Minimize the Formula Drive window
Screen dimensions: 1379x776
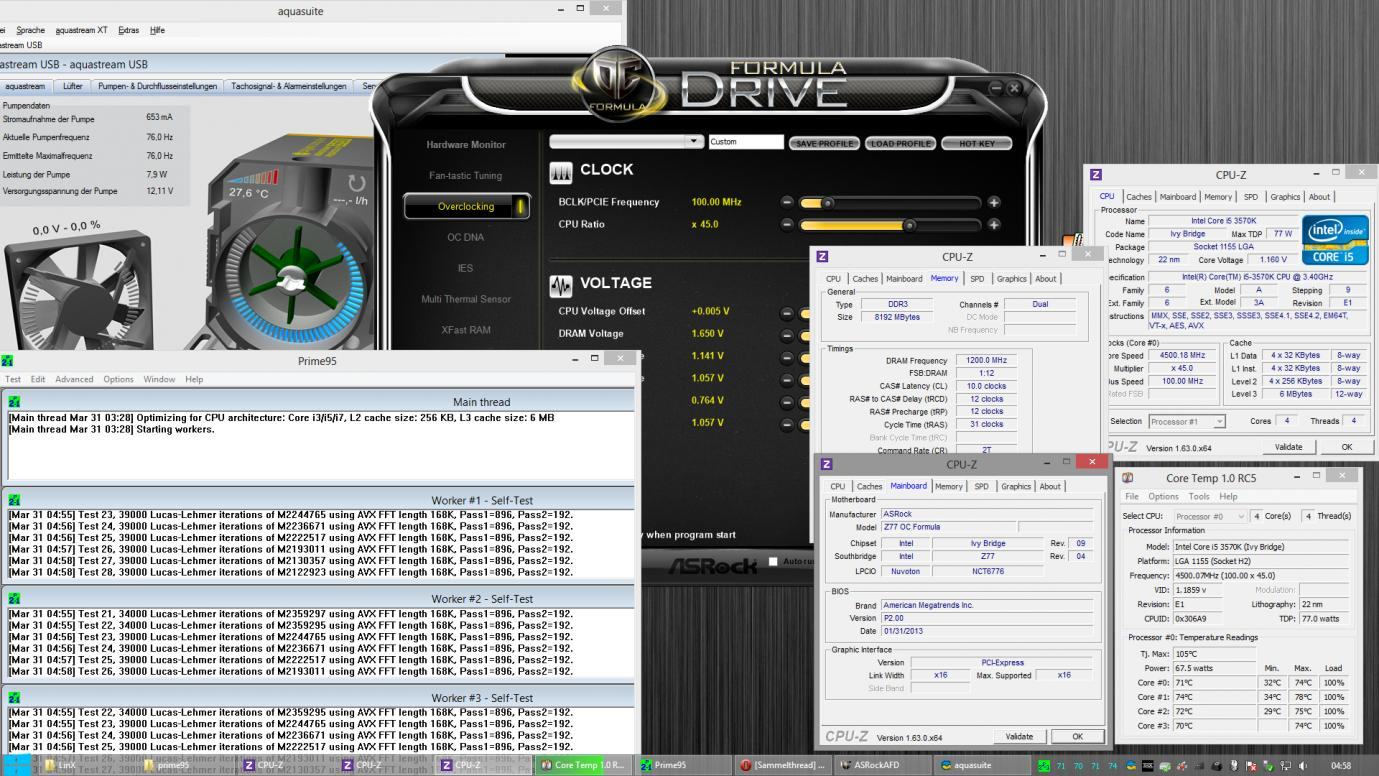tap(997, 88)
